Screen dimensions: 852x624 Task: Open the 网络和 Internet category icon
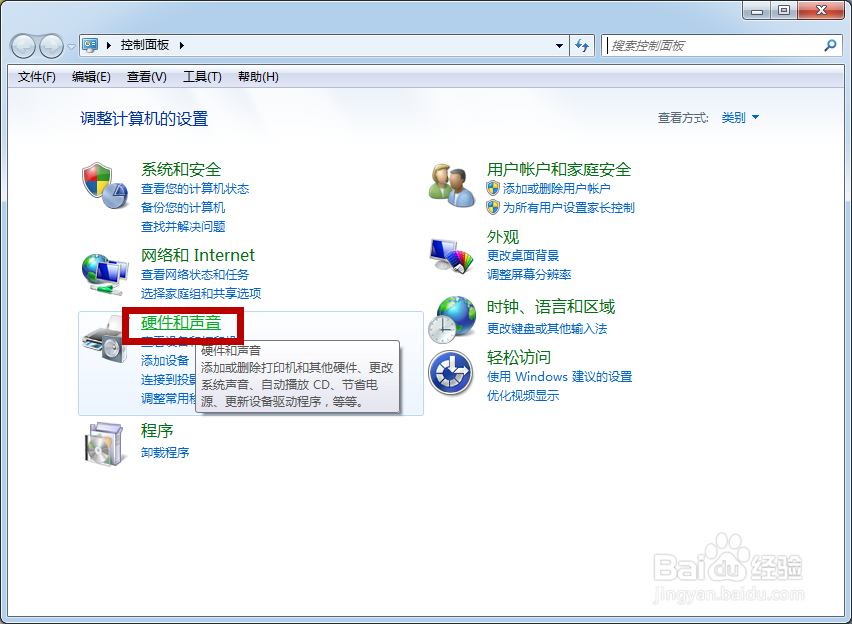click(x=105, y=271)
